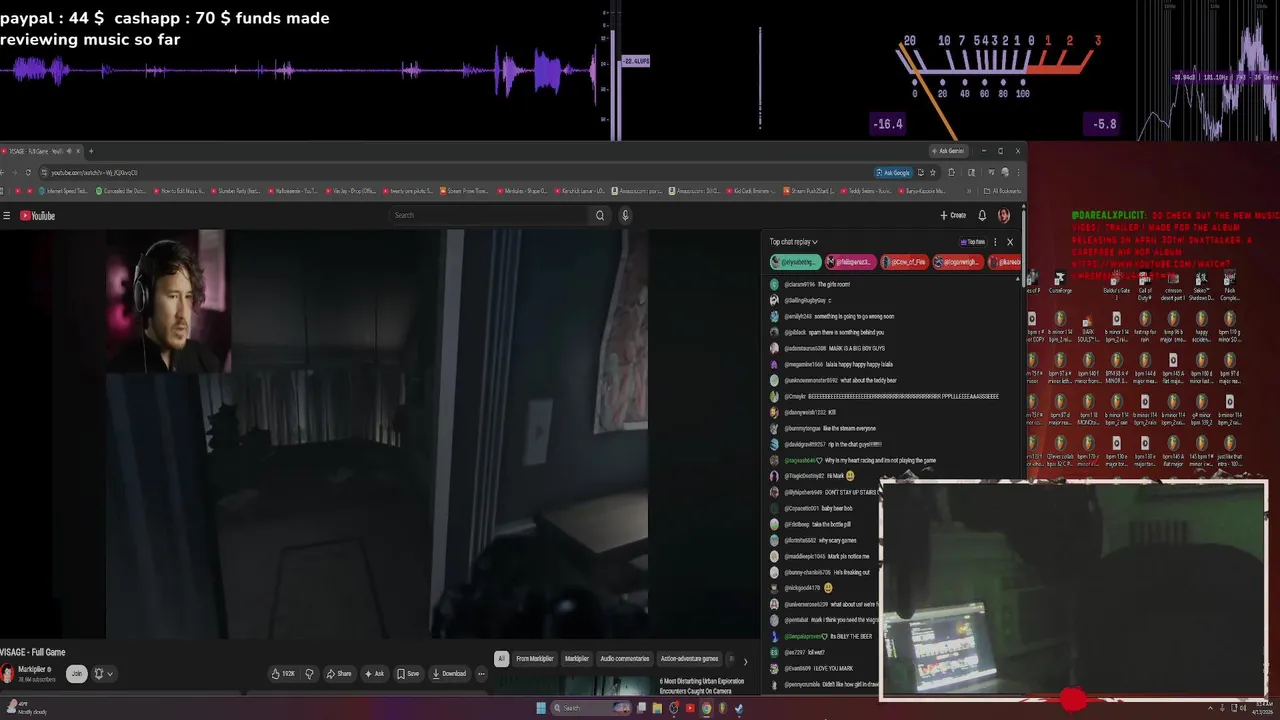Click the @Cow_of_Fire chat chip
1280x720 pixels.
pos(905,262)
